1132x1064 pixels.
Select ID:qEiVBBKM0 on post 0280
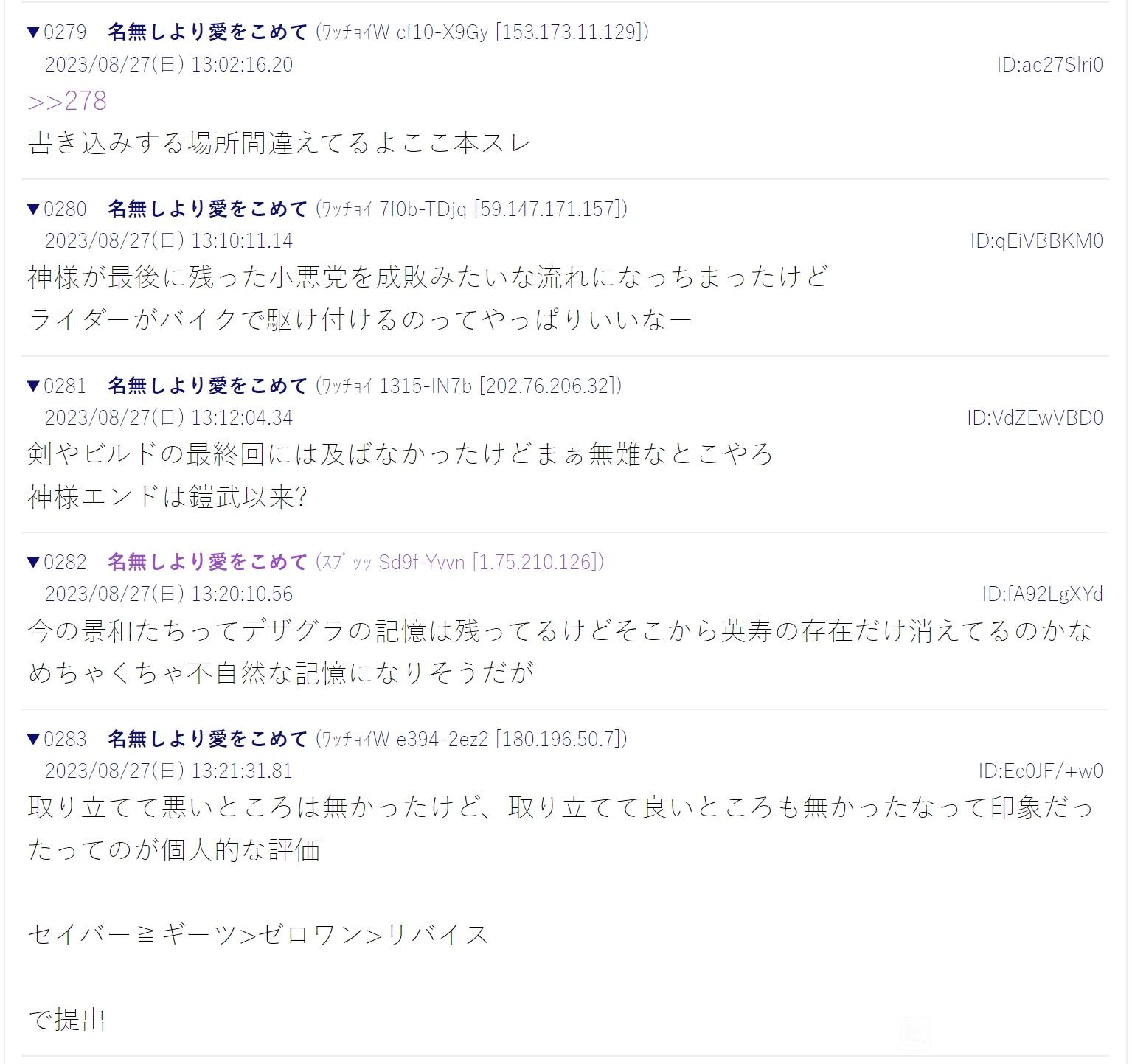click(1036, 241)
